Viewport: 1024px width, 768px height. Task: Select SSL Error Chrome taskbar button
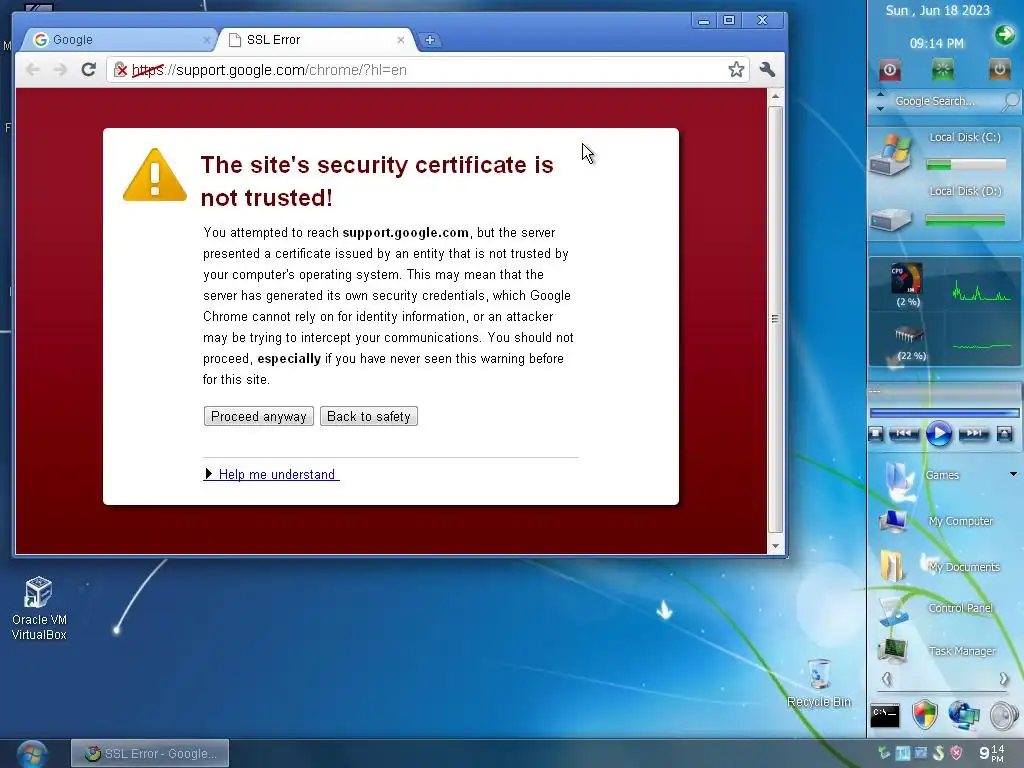pos(150,753)
